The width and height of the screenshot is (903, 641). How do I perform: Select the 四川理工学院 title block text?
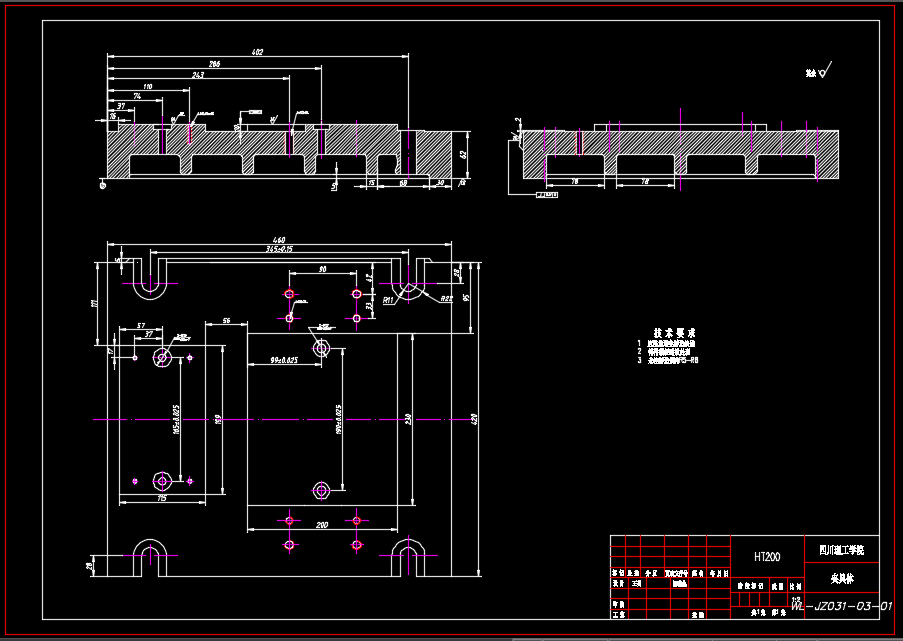[x=841, y=550]
